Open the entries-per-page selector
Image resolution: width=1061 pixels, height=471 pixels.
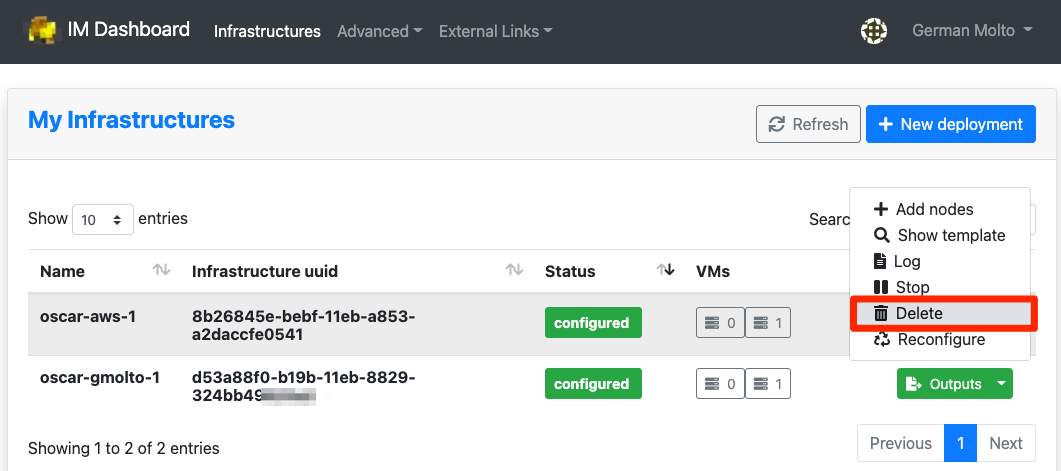coord(103,219)
